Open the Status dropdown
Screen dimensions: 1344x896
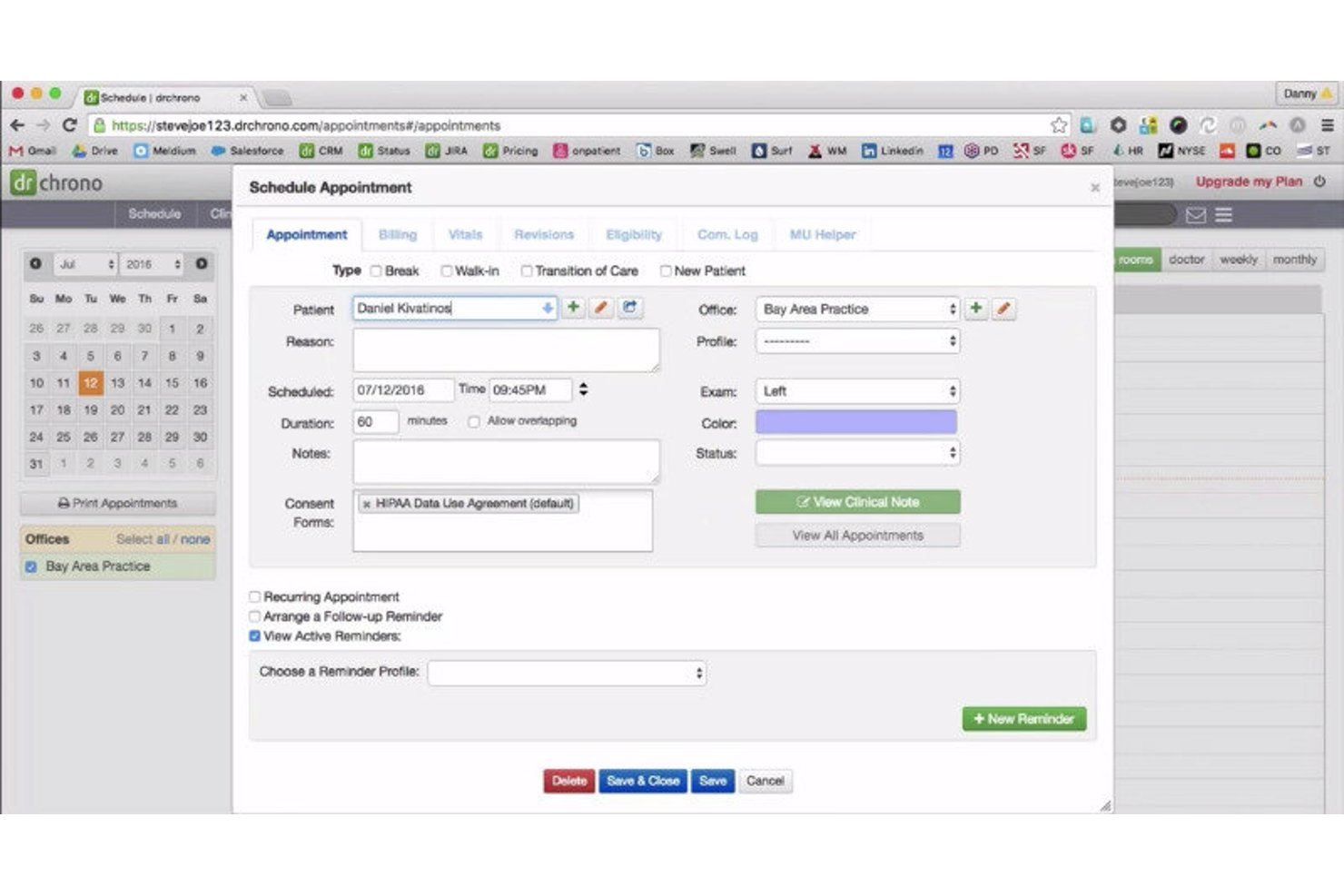857,453
